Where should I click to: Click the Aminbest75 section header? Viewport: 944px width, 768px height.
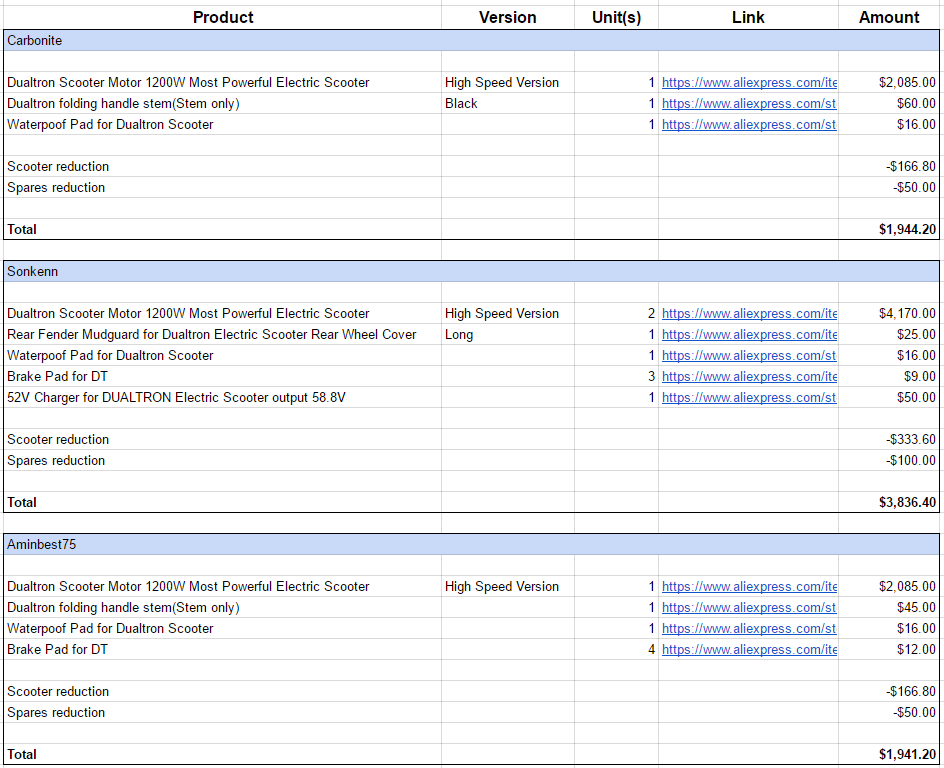click(471, 544)
